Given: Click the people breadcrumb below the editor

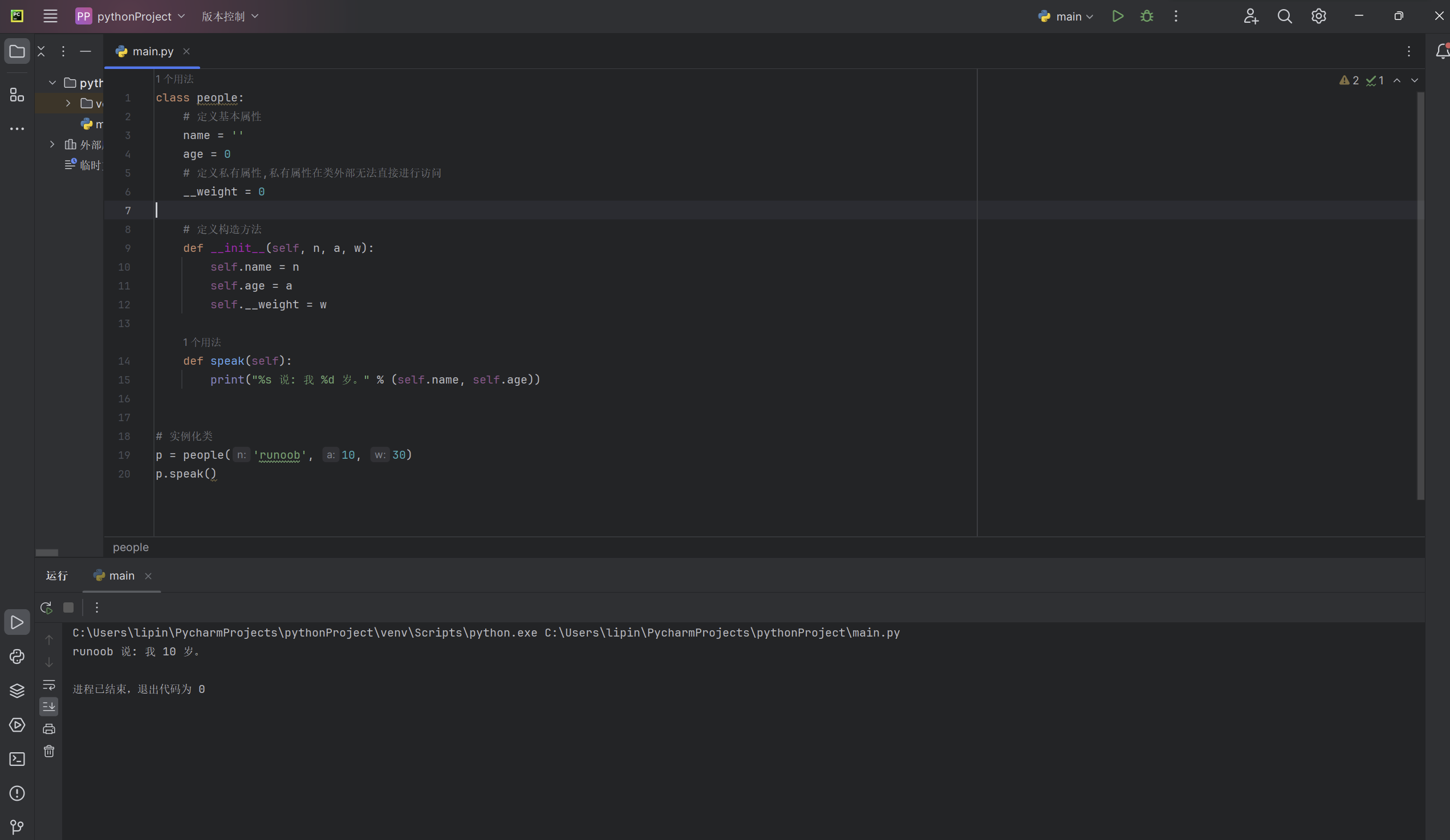Looking at the screenshot, I should point(131,547).
